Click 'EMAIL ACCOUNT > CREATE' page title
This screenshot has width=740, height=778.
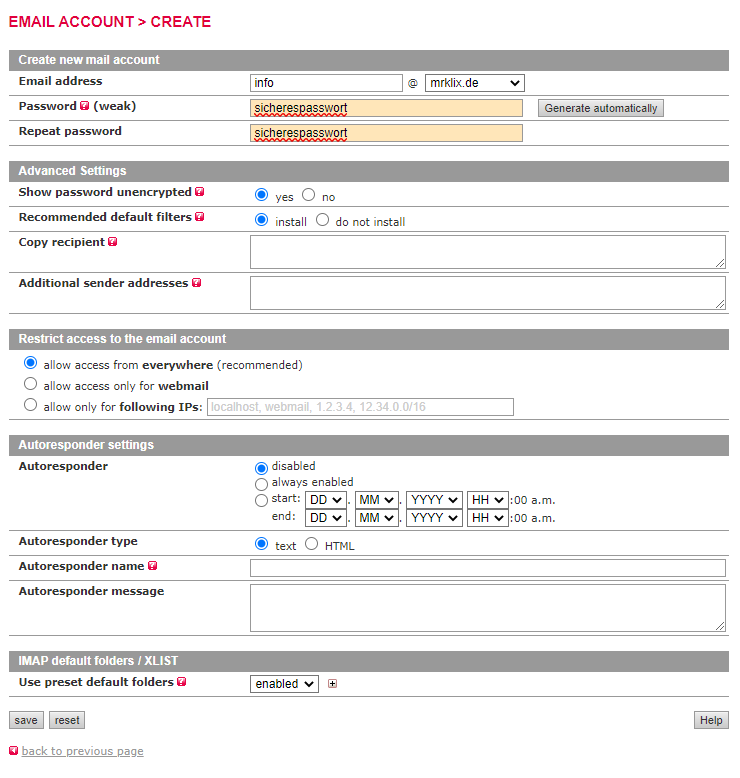(110, 22)
